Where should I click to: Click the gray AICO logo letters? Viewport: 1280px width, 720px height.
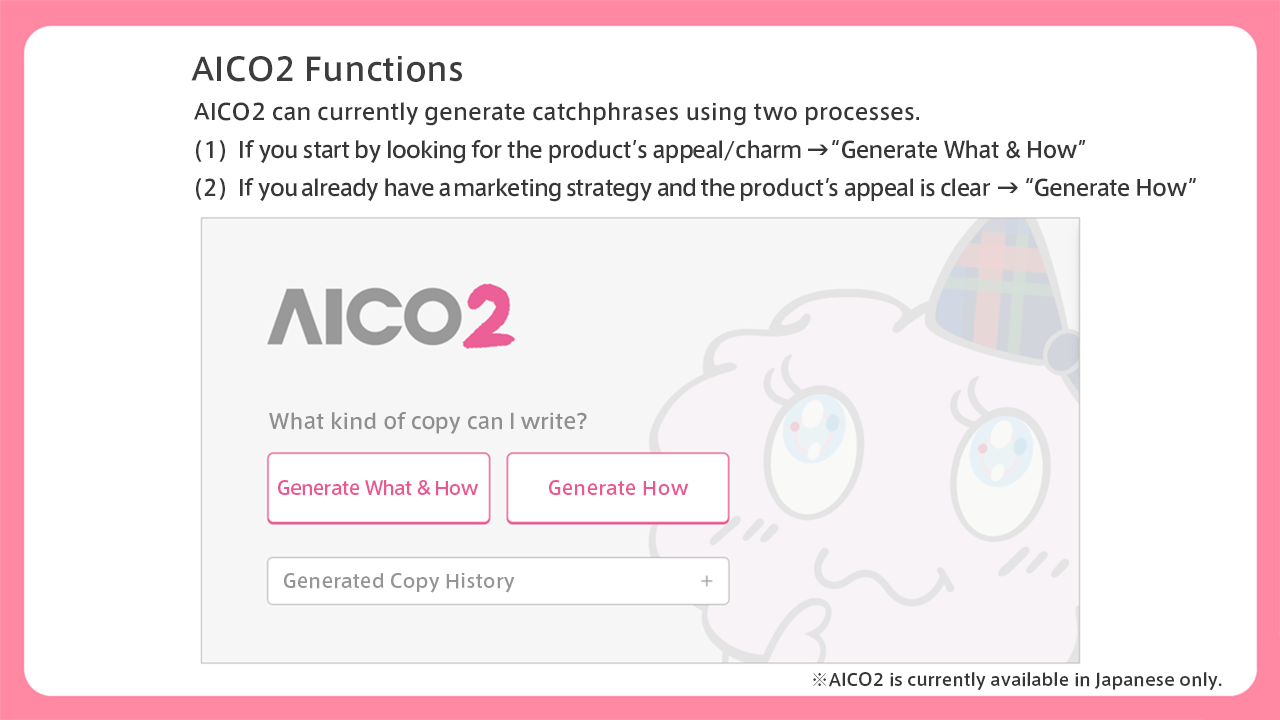[365, 317]
